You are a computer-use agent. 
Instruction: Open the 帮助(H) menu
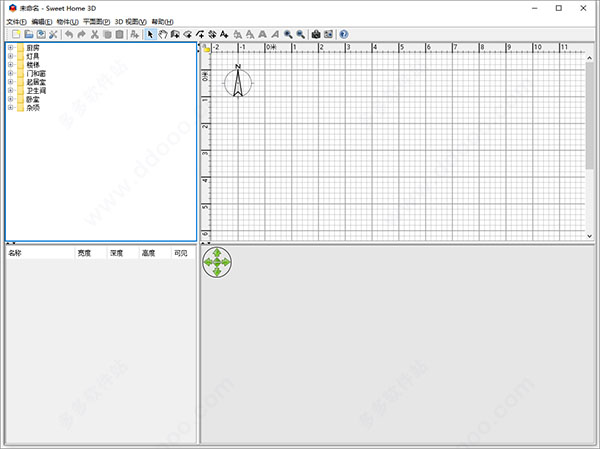coord(162,22)
